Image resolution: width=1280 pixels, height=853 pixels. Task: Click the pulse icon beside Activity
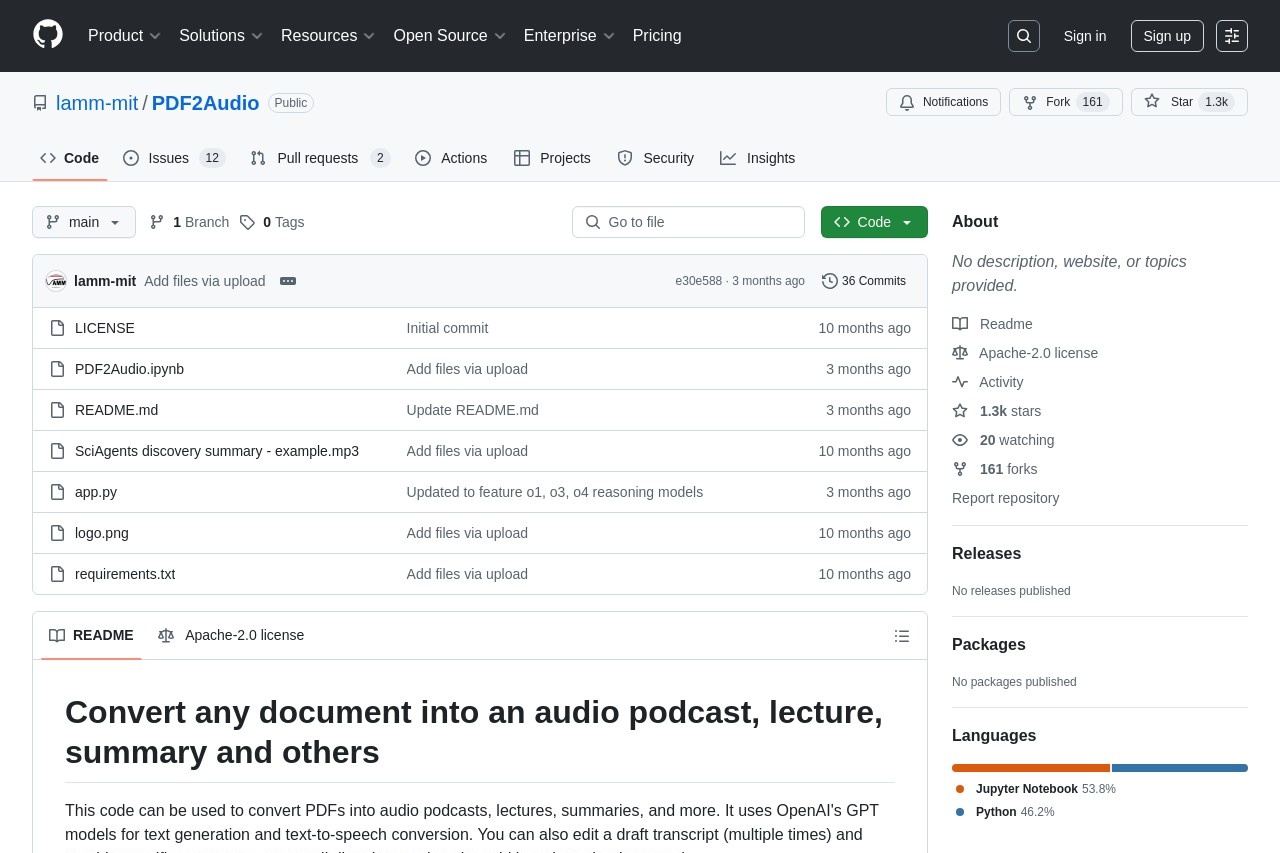tap(960, 382)
